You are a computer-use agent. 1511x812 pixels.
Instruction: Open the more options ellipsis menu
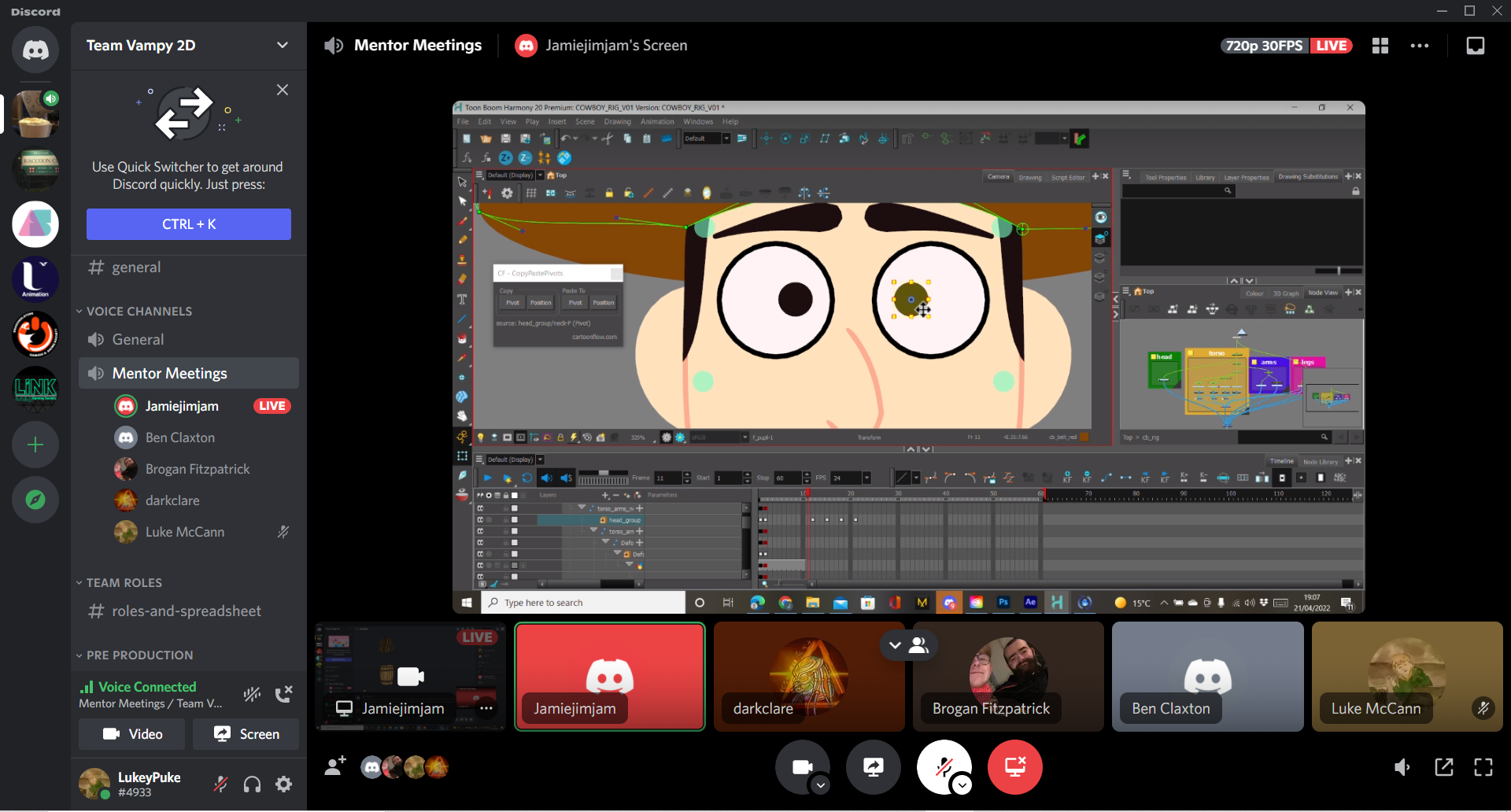[x=1420, y=46]
